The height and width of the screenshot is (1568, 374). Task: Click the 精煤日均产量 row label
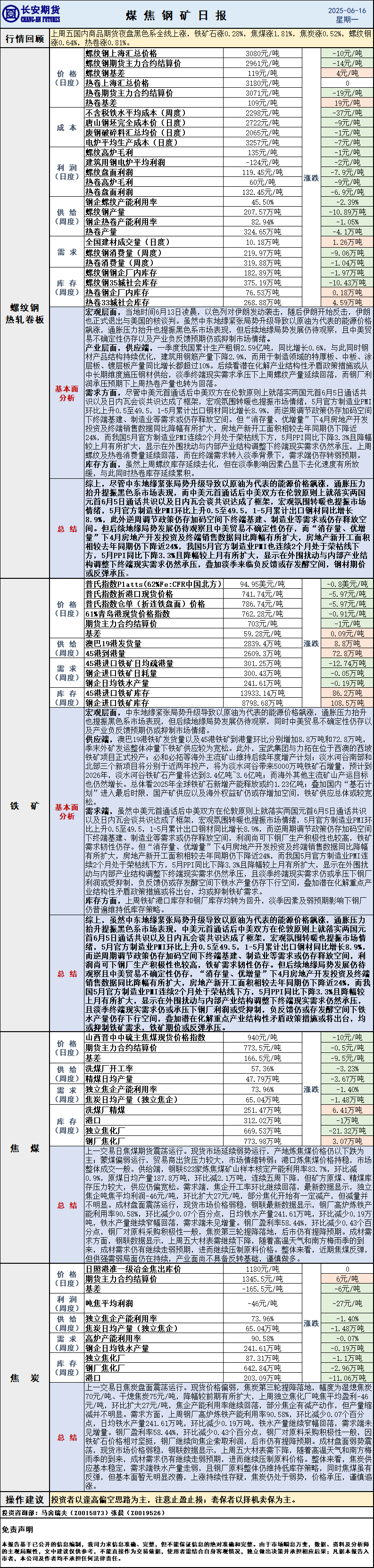[x=109, y=1079]
